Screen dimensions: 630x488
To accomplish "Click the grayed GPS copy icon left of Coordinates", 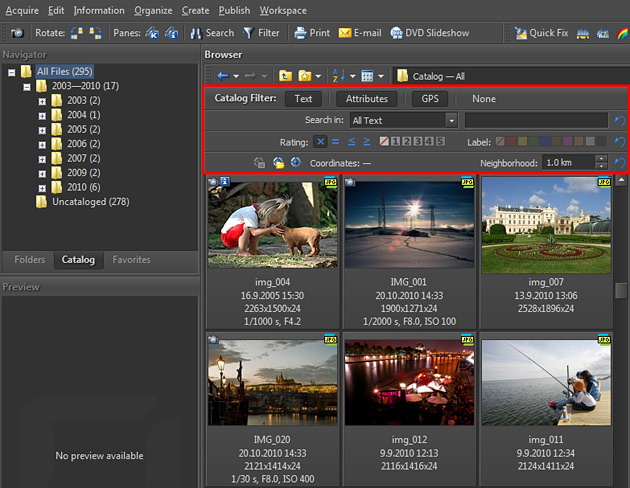I will [260, 163].
